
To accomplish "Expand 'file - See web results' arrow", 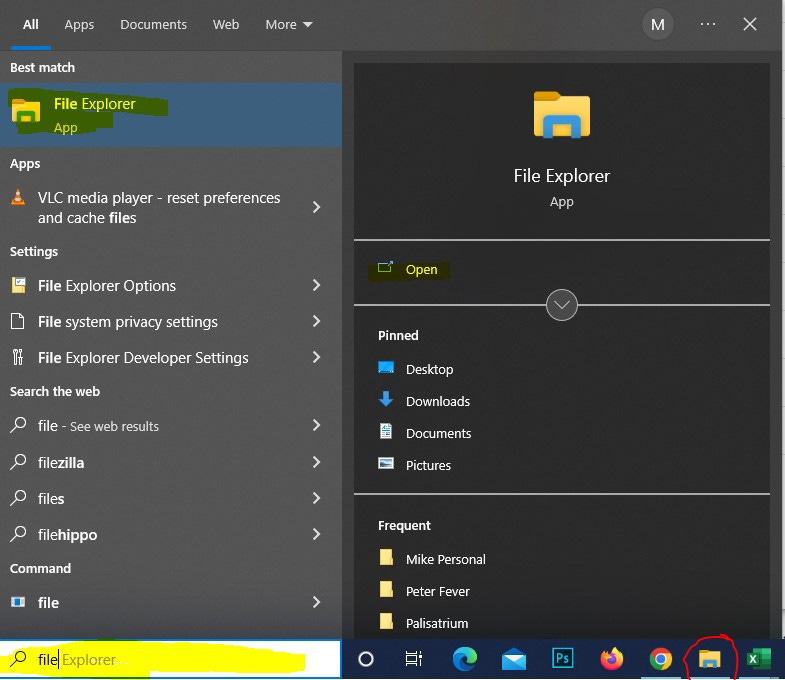I will [x=316, y=425].
